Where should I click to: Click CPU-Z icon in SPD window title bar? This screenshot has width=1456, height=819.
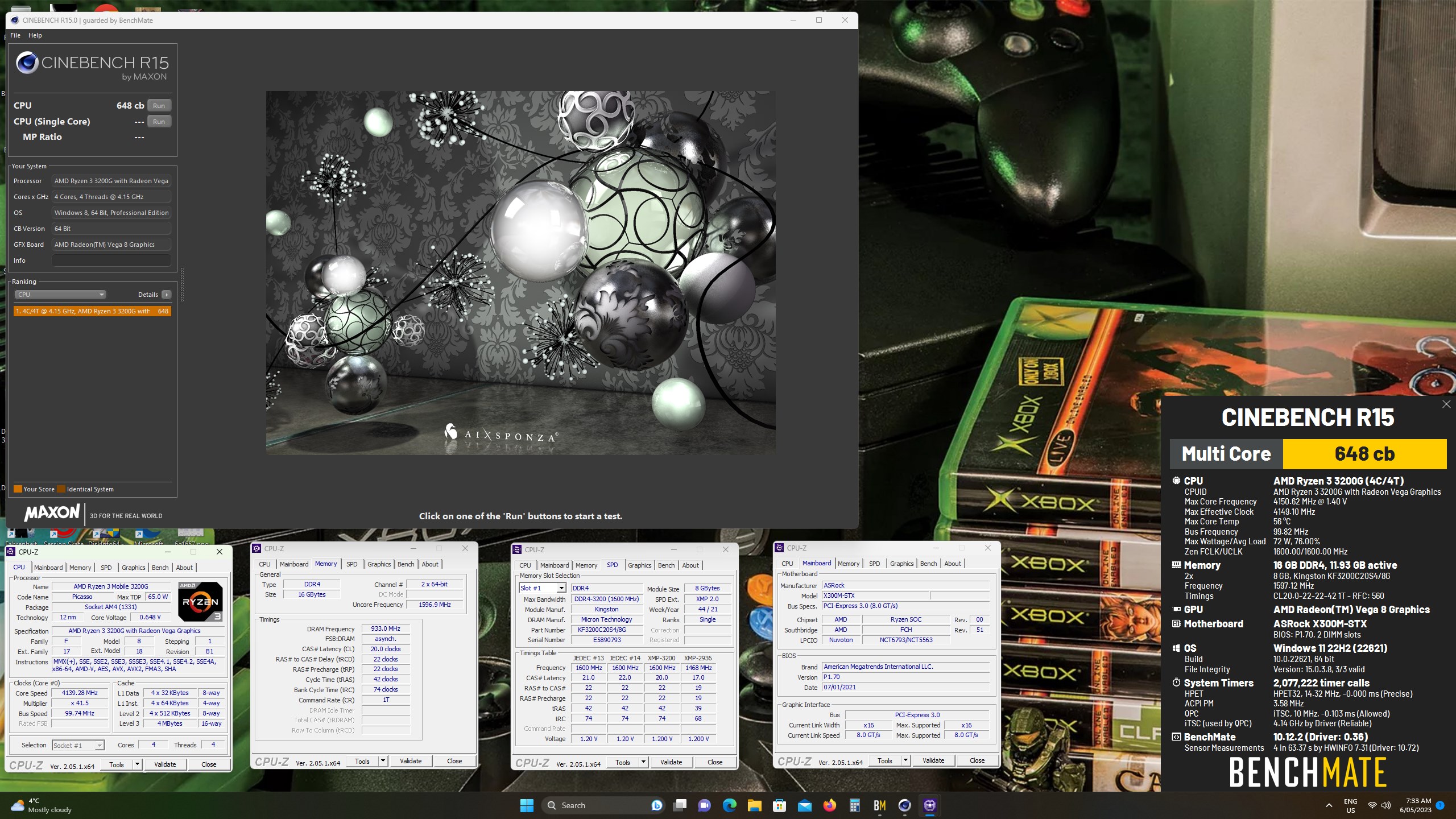(517, 549)
